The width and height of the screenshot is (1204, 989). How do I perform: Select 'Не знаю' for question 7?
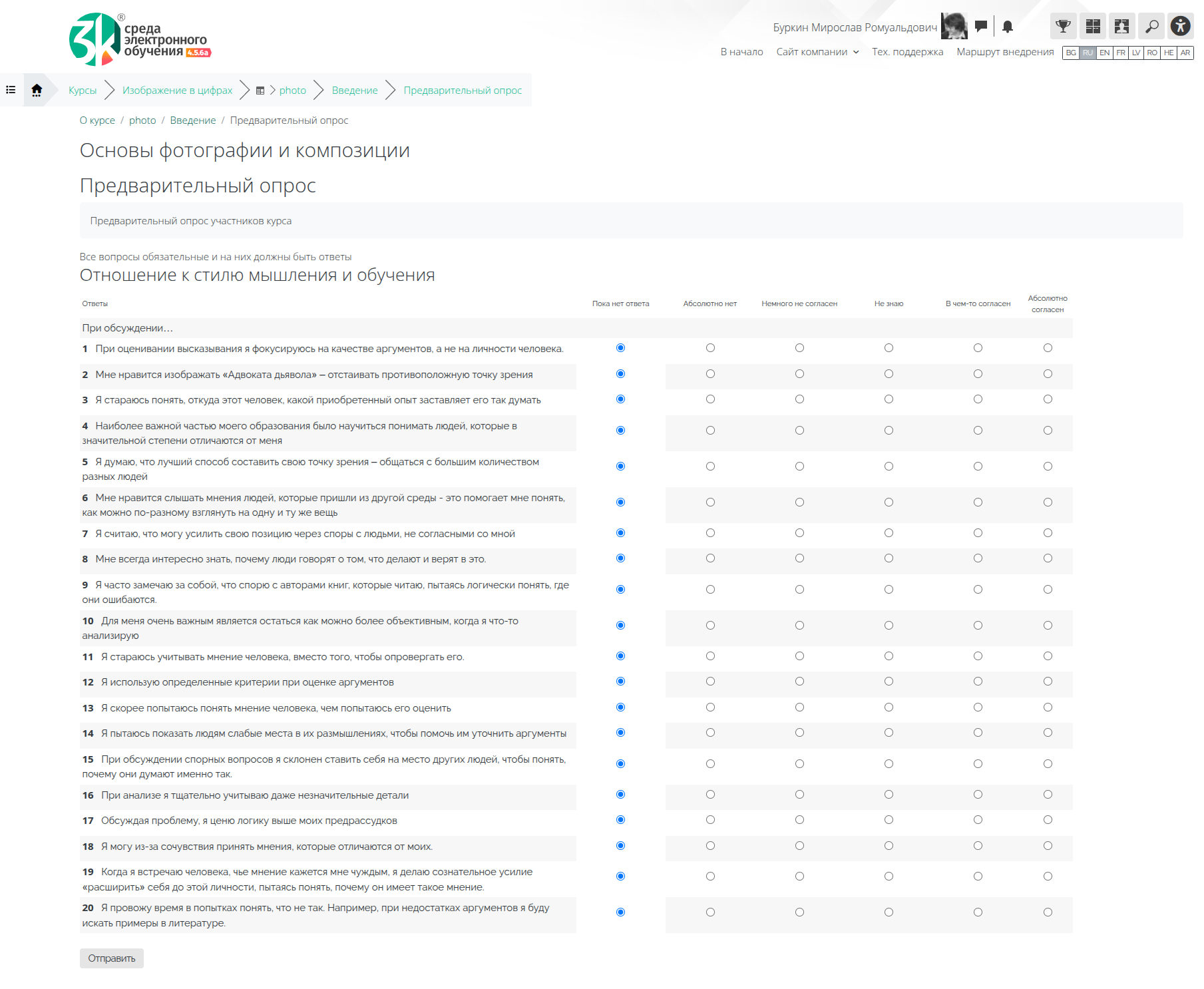click(x=889, y=533)
